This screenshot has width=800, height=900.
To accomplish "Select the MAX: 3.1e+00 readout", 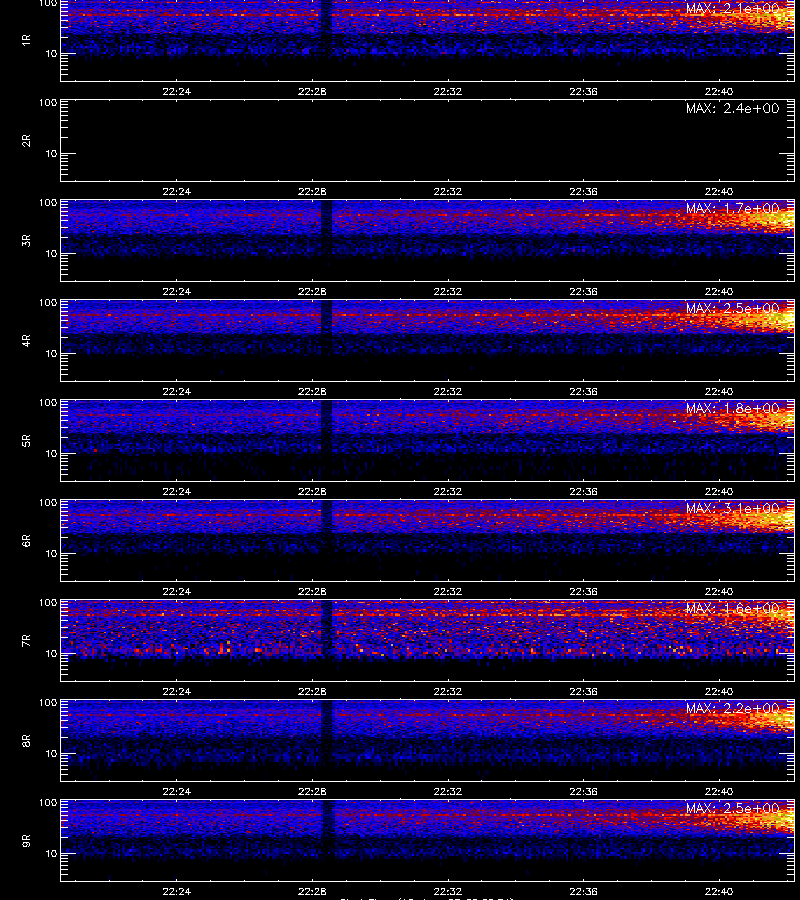I will (732, 509).
